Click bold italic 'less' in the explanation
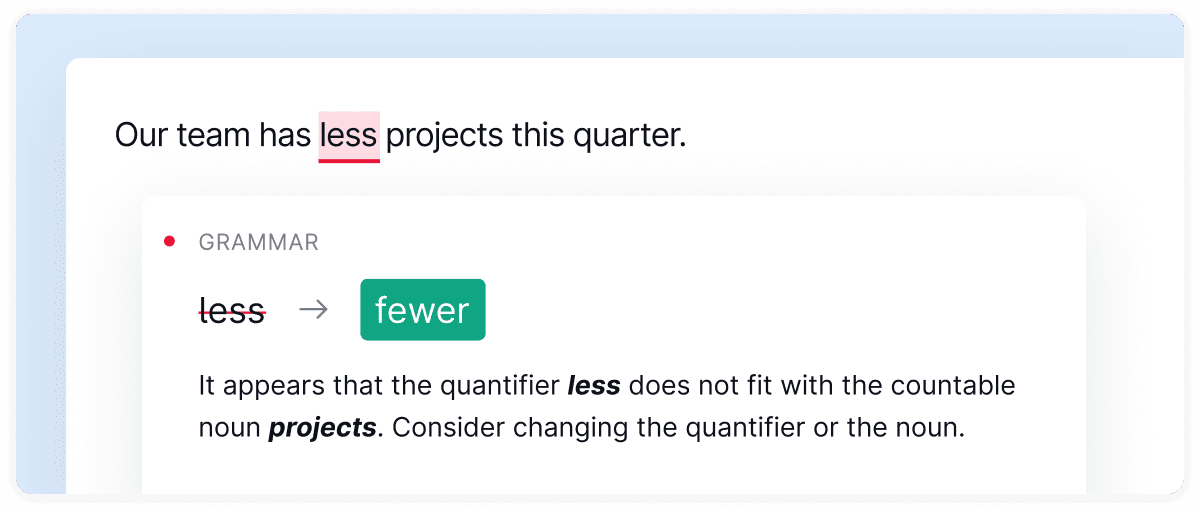The height and width of the screenshot is (512, 1200). pyautogui.click(x=594, y=385)
